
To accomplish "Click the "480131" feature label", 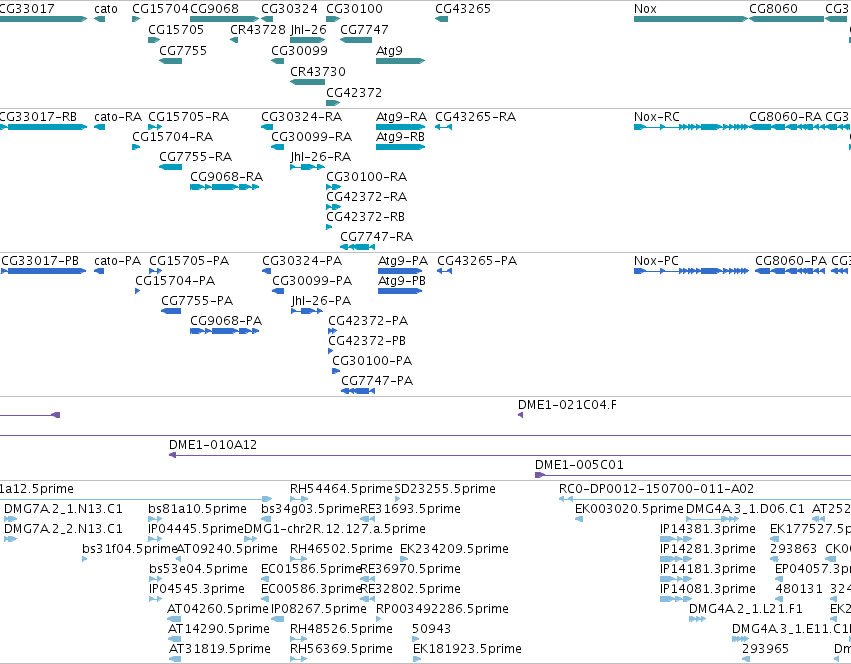I will (x=799, y=589).
